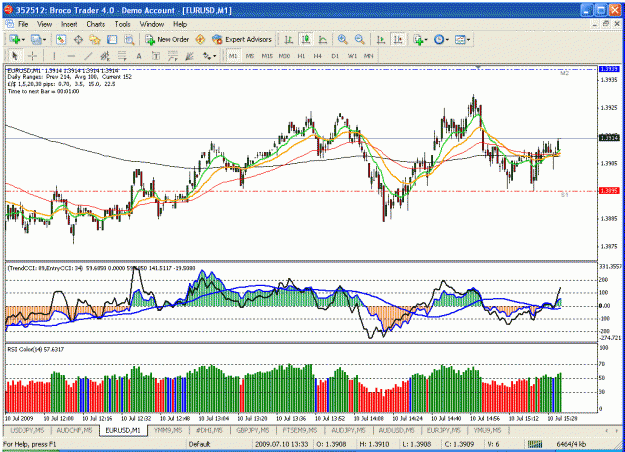The height and width of the screenshot is (452, 625).
Task: Zoom in on the chart
Action: tap(342, 39)
